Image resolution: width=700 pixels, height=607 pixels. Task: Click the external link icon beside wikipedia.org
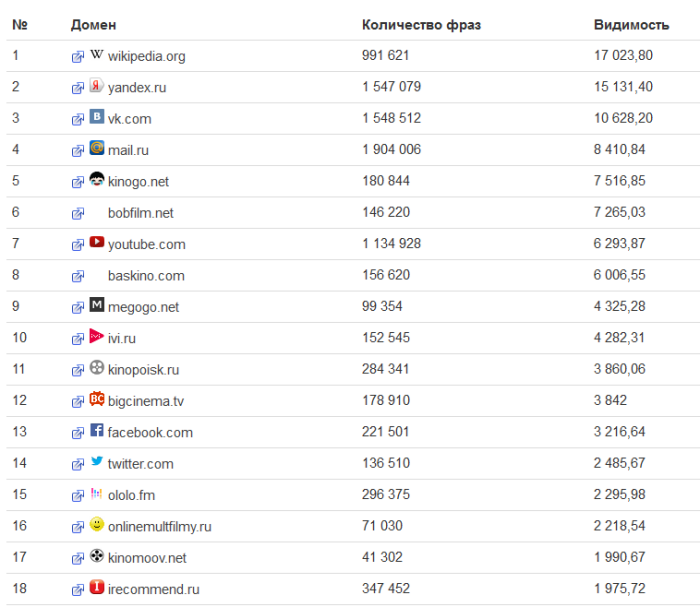pyautogui.click(x=78, y=57)
